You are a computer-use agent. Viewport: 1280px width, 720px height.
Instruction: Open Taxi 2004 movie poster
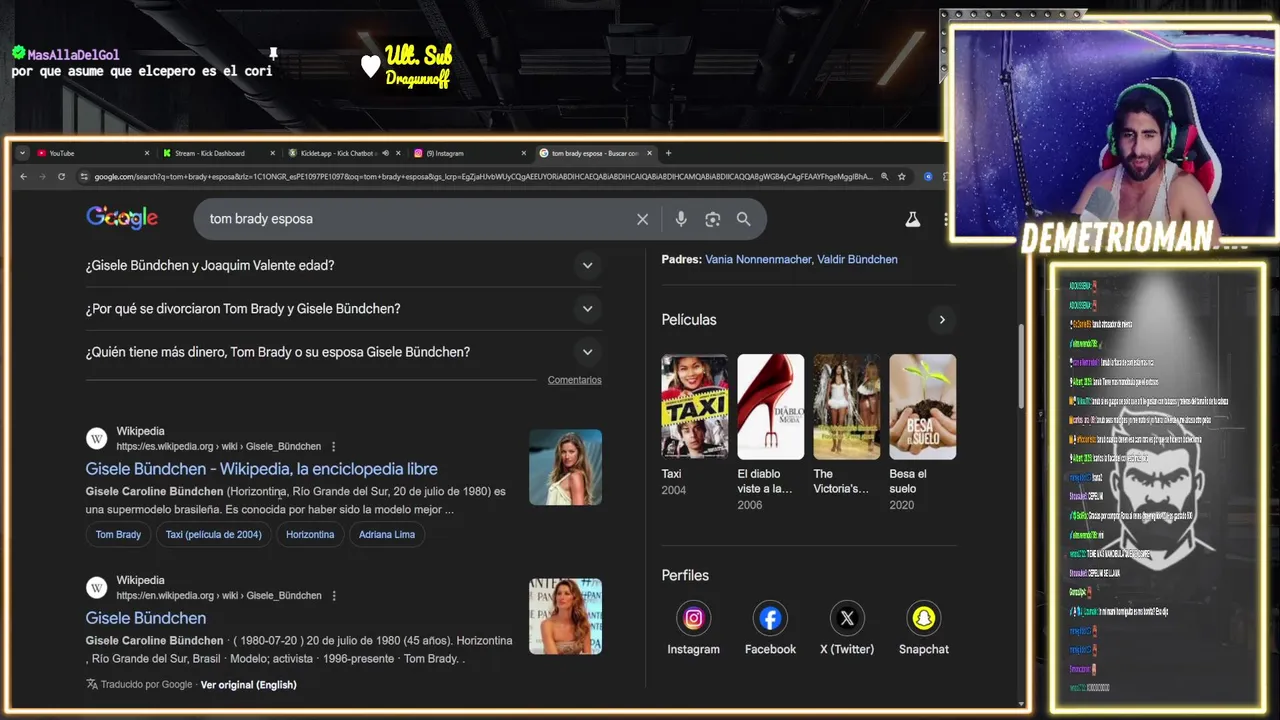(695, 407)
